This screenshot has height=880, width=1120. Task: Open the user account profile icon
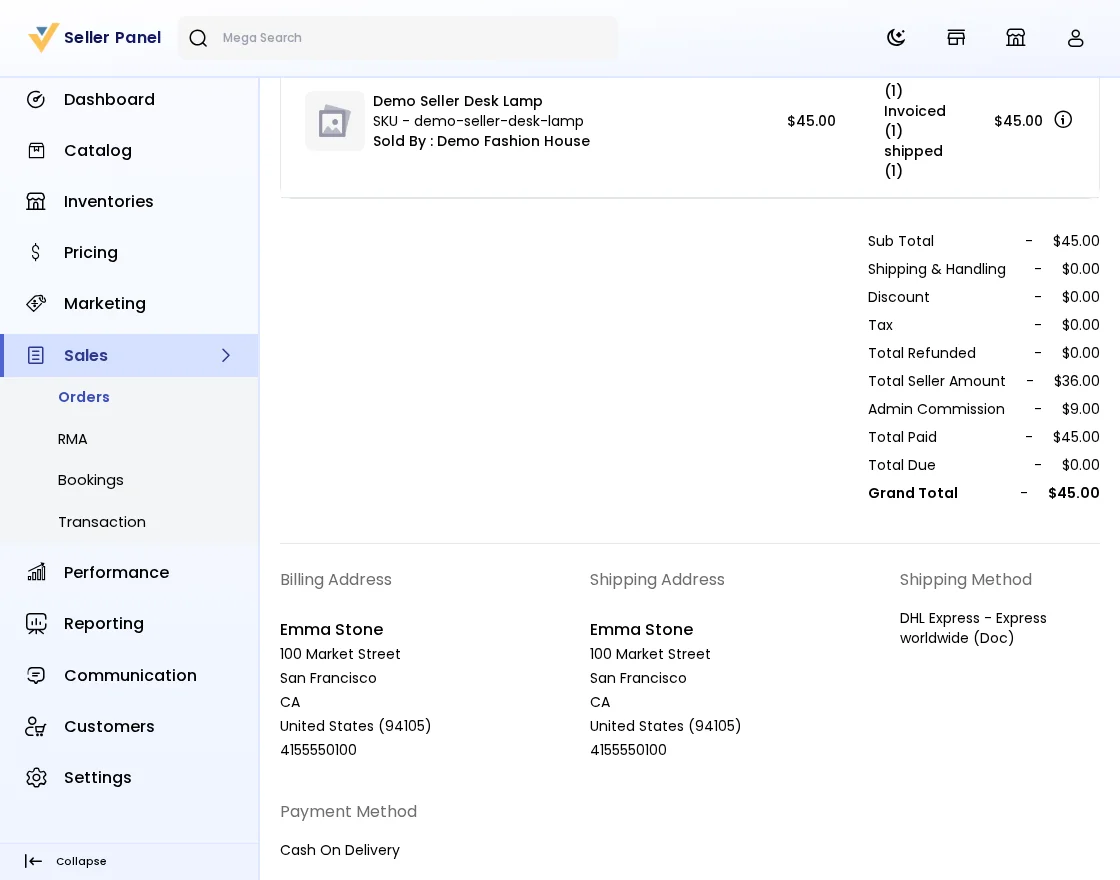tap(1076, 38)
